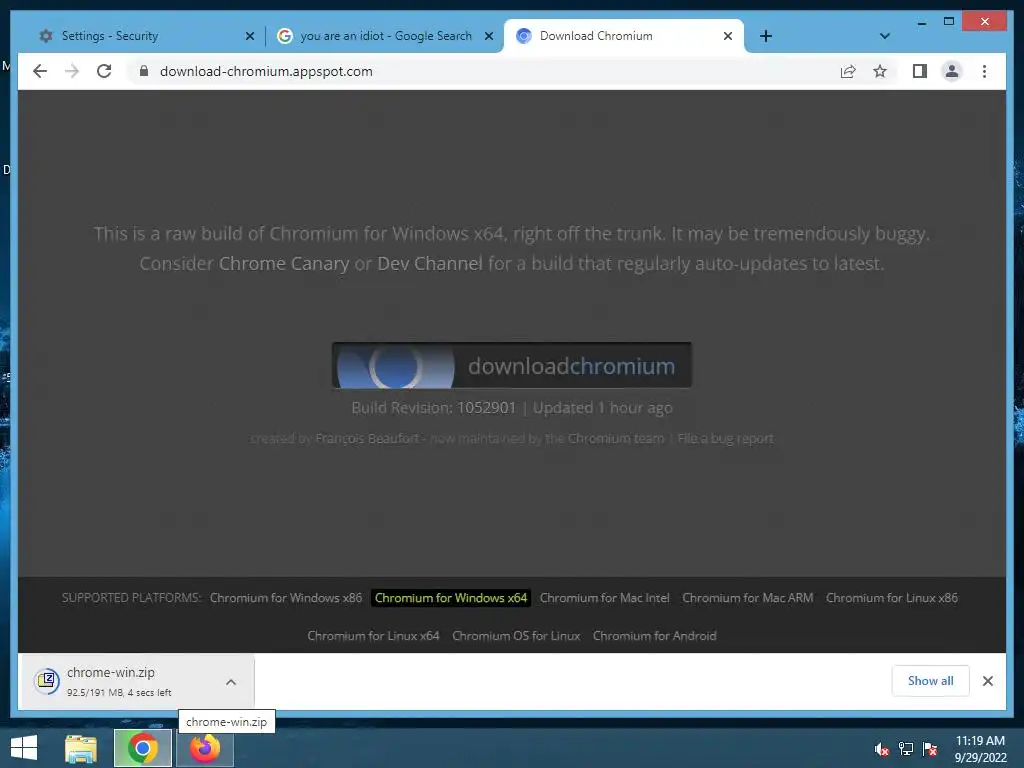Open the Dev Channel link
This screenshot has height=768, width=1024.
(x=430, y=263)
